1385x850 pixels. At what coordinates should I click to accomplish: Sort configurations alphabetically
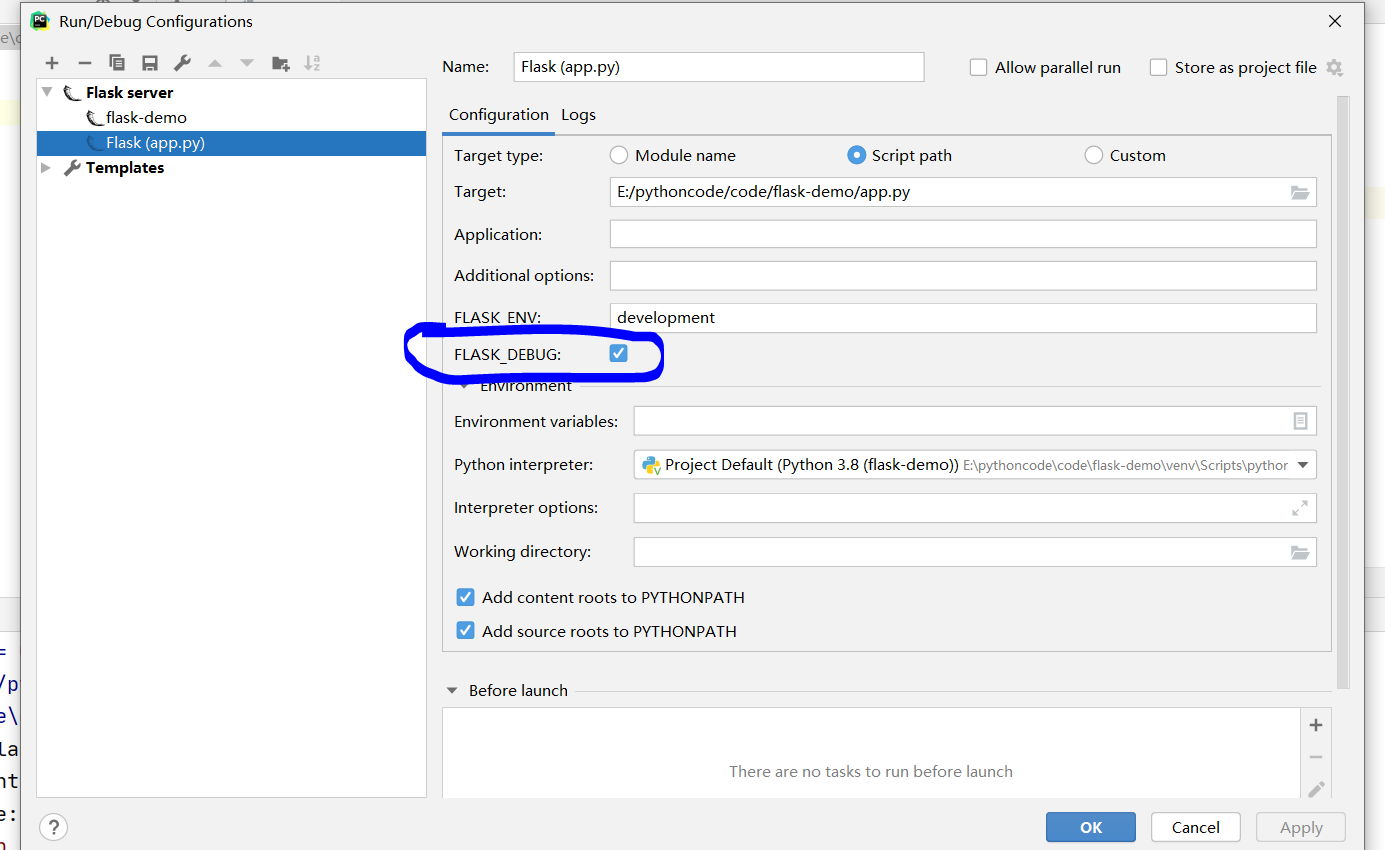(x=312, y=63)
